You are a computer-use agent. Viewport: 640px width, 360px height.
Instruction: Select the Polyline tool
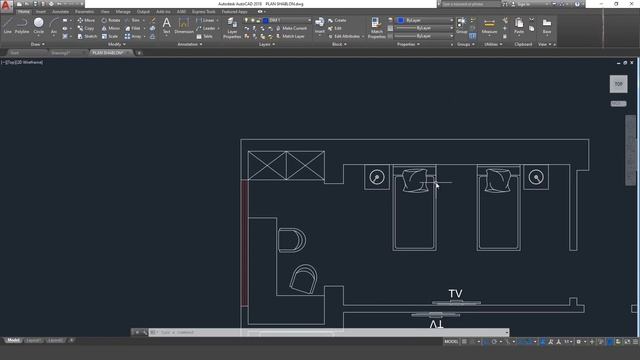pyautogui.click(x=22, y=26)
